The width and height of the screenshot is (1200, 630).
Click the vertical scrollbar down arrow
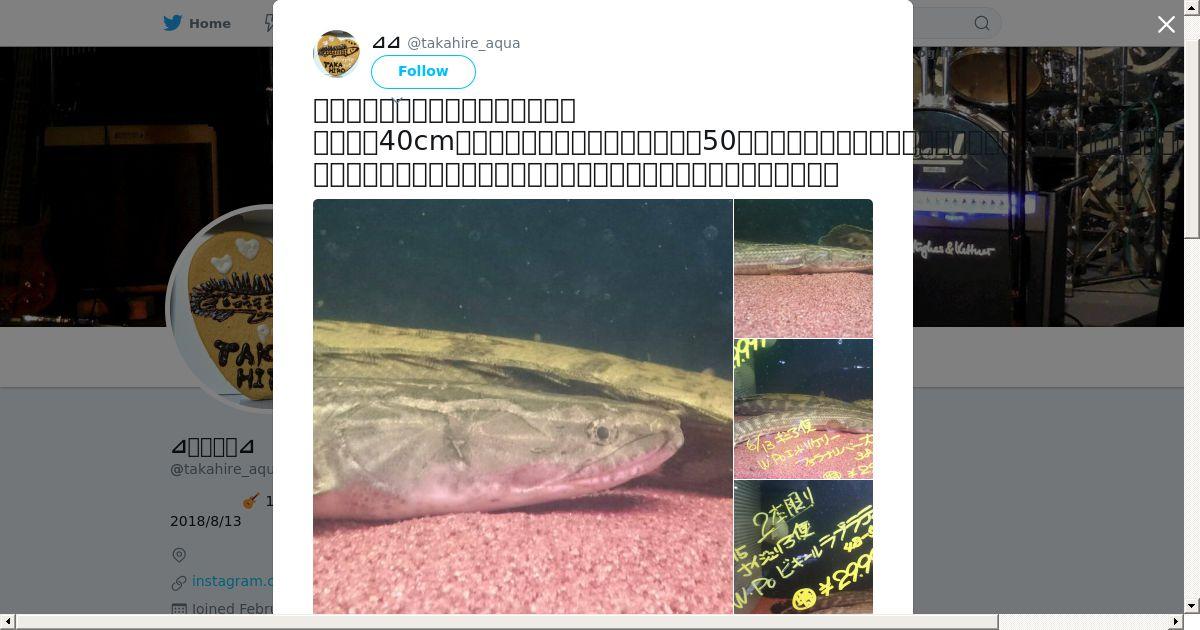pyautogui.click(x=1192, y=606)
